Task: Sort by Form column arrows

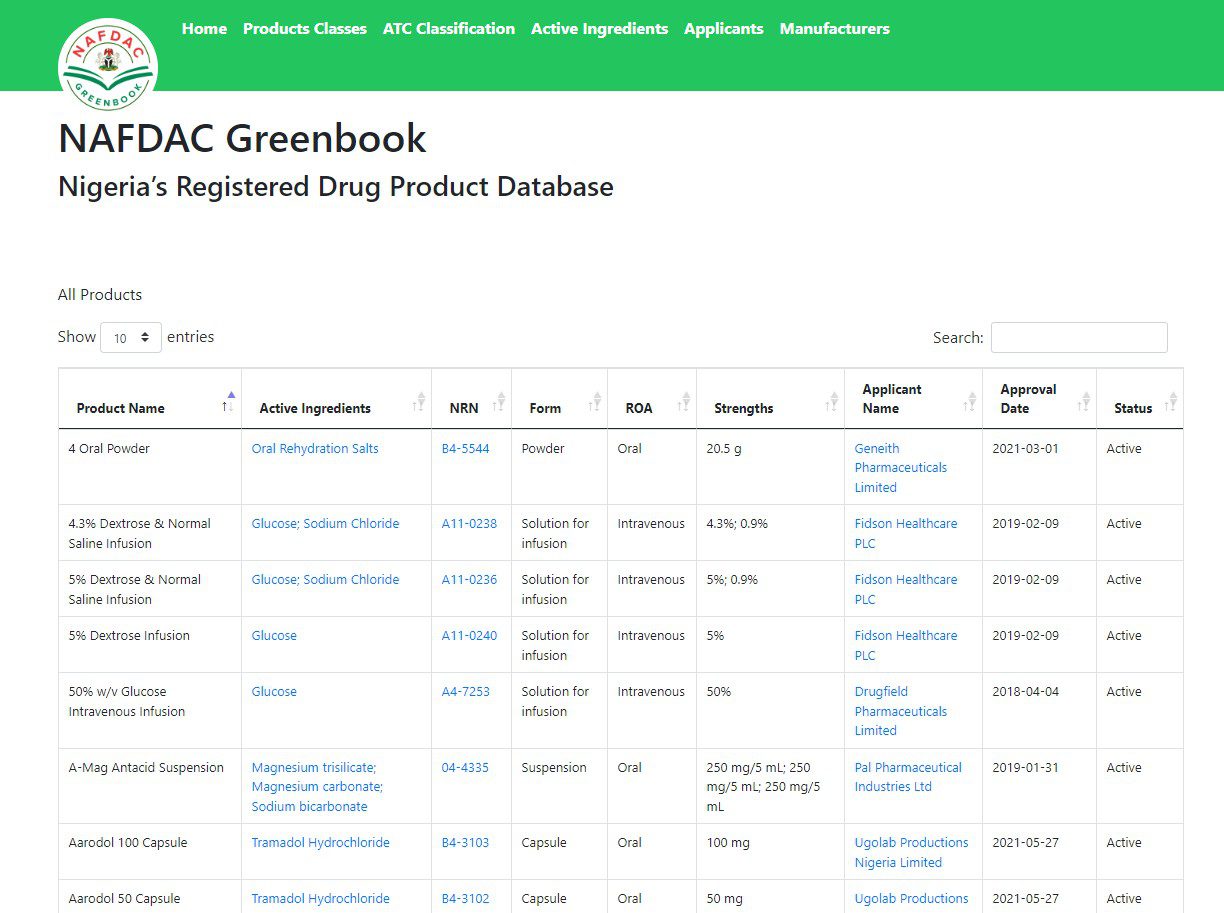Action: point(595,401)
